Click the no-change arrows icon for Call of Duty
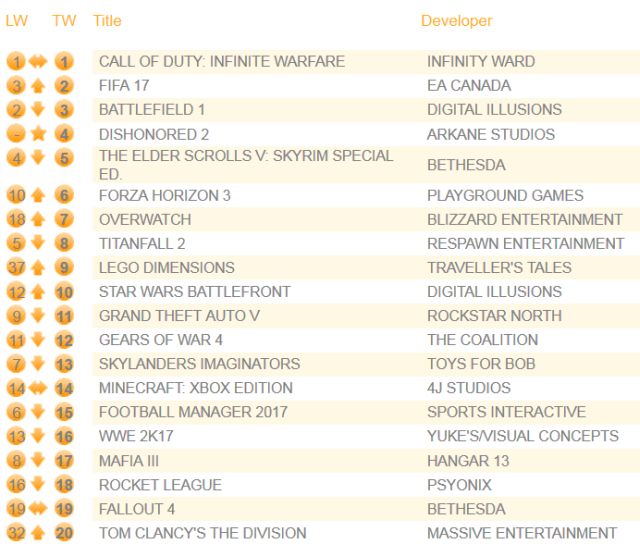 tap(39, 62)
